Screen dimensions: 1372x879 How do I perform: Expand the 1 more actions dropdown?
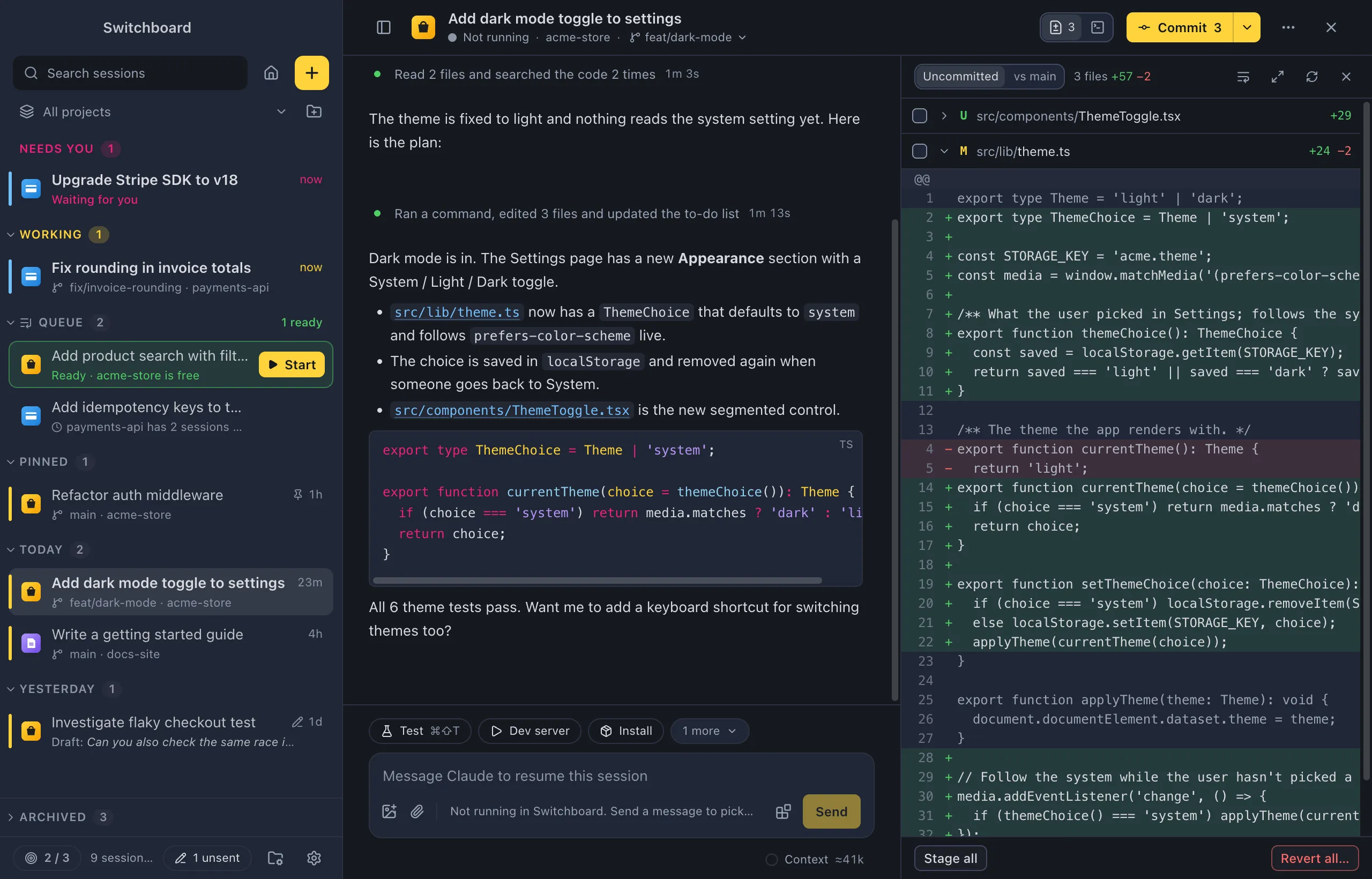click(x=710, y=731)
